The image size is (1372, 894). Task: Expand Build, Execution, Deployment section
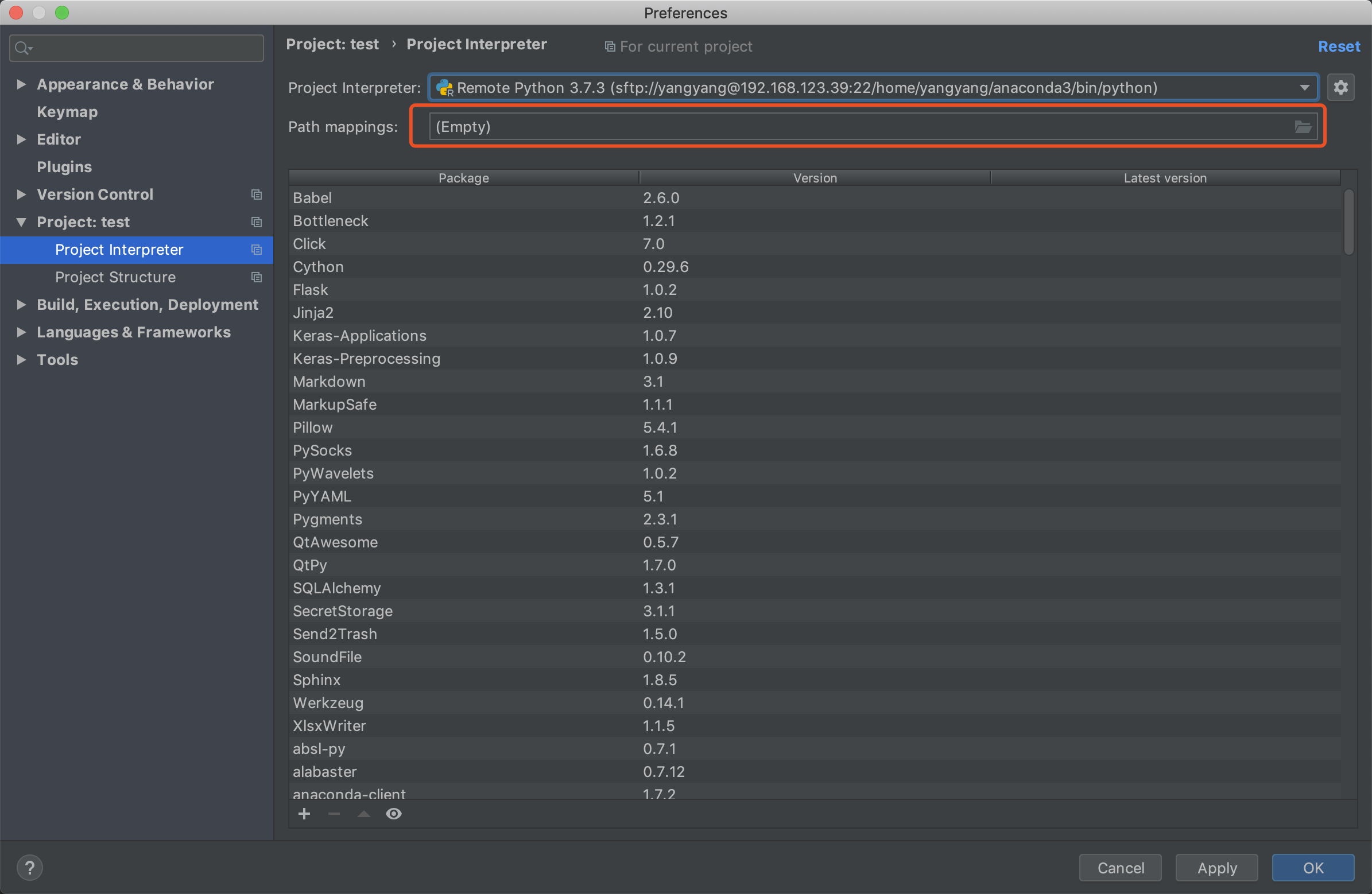point(21,304)
